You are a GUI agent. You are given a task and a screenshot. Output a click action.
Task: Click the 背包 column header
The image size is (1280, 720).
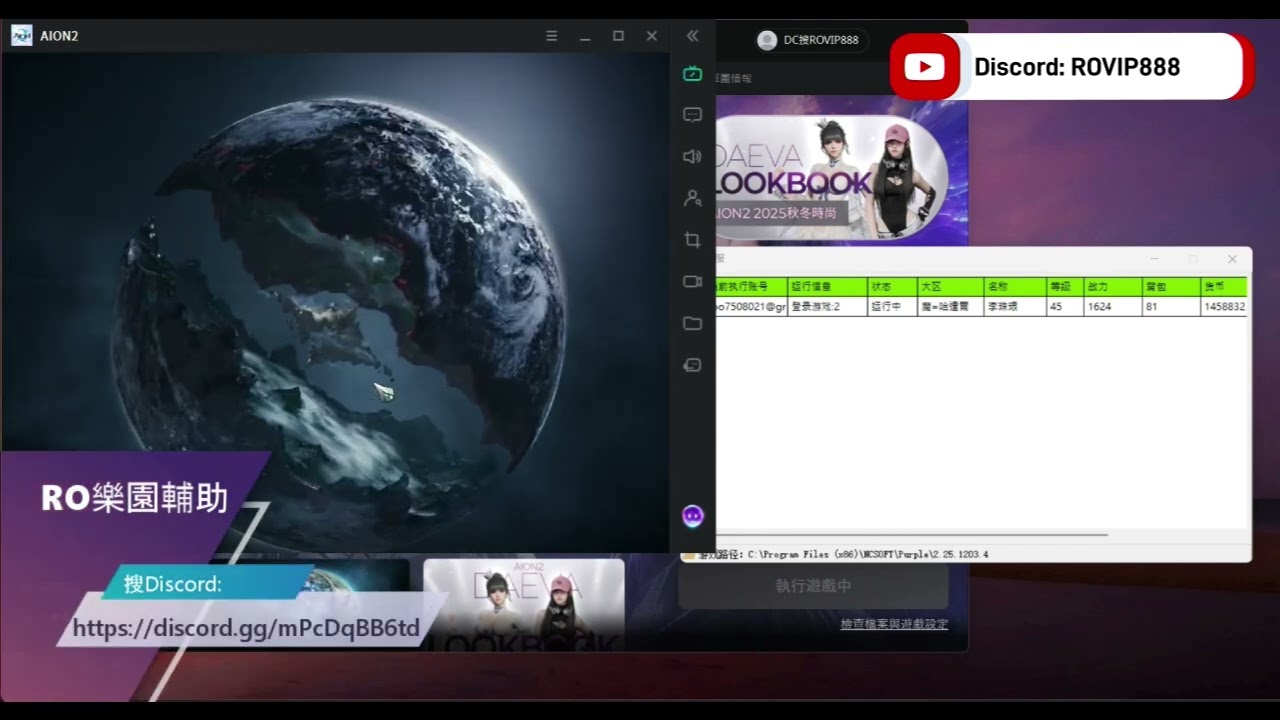pyautogui.click(x=1171, y=287)
